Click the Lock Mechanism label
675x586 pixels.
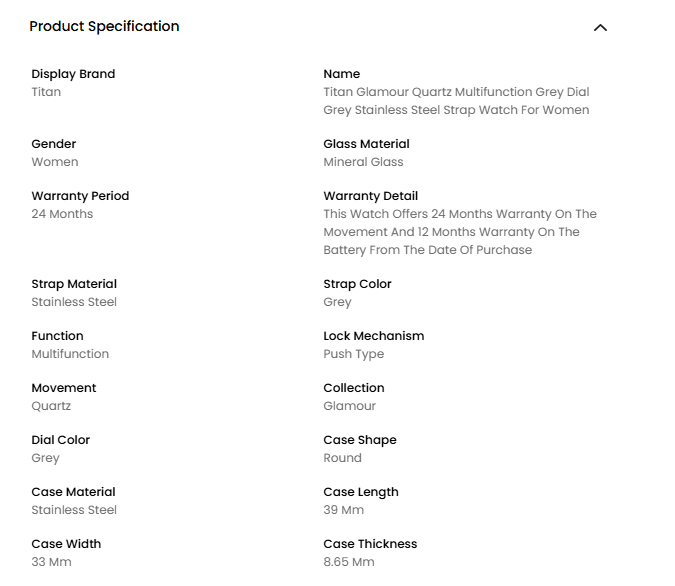point(373,336)
